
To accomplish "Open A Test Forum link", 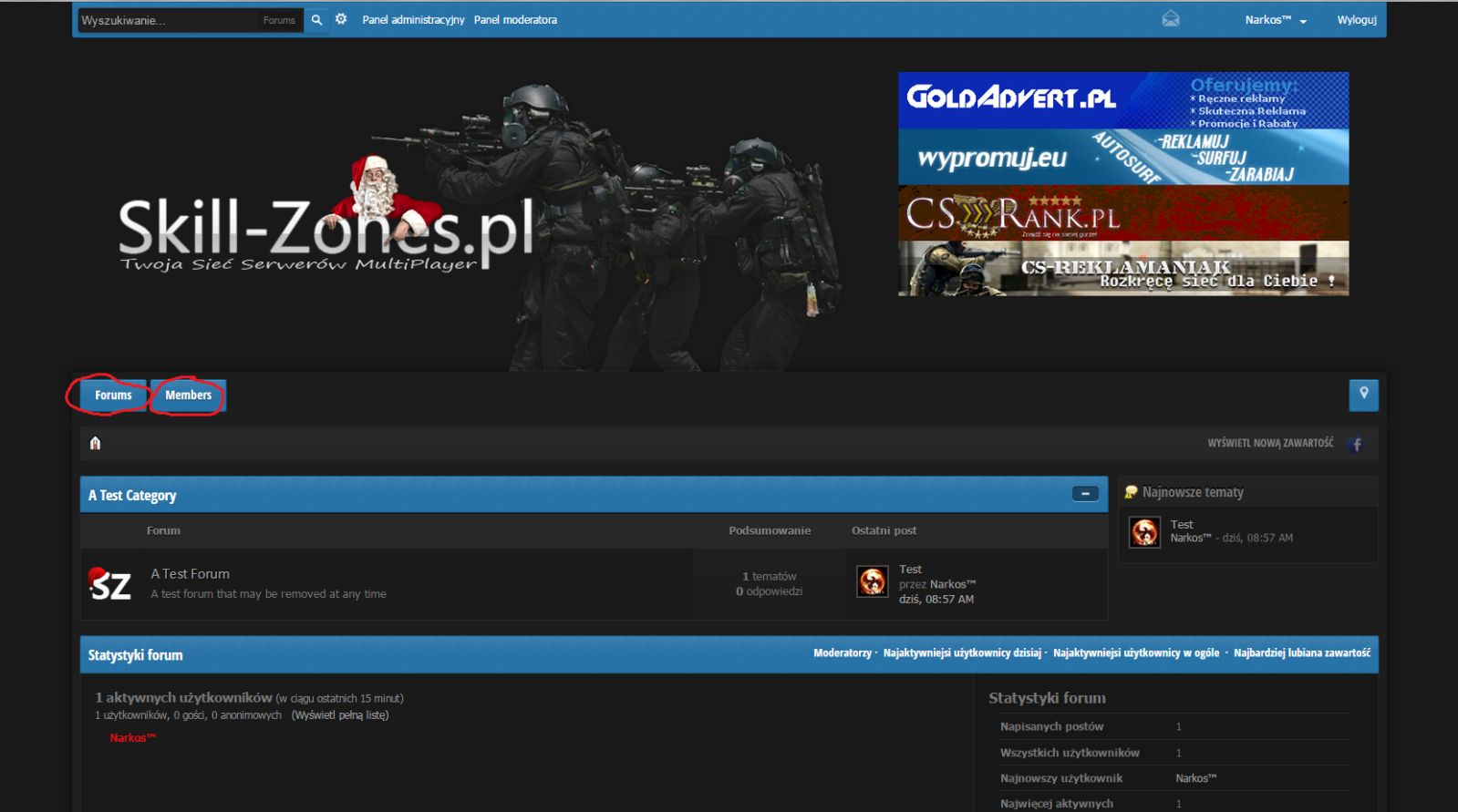I will point(190,574).
